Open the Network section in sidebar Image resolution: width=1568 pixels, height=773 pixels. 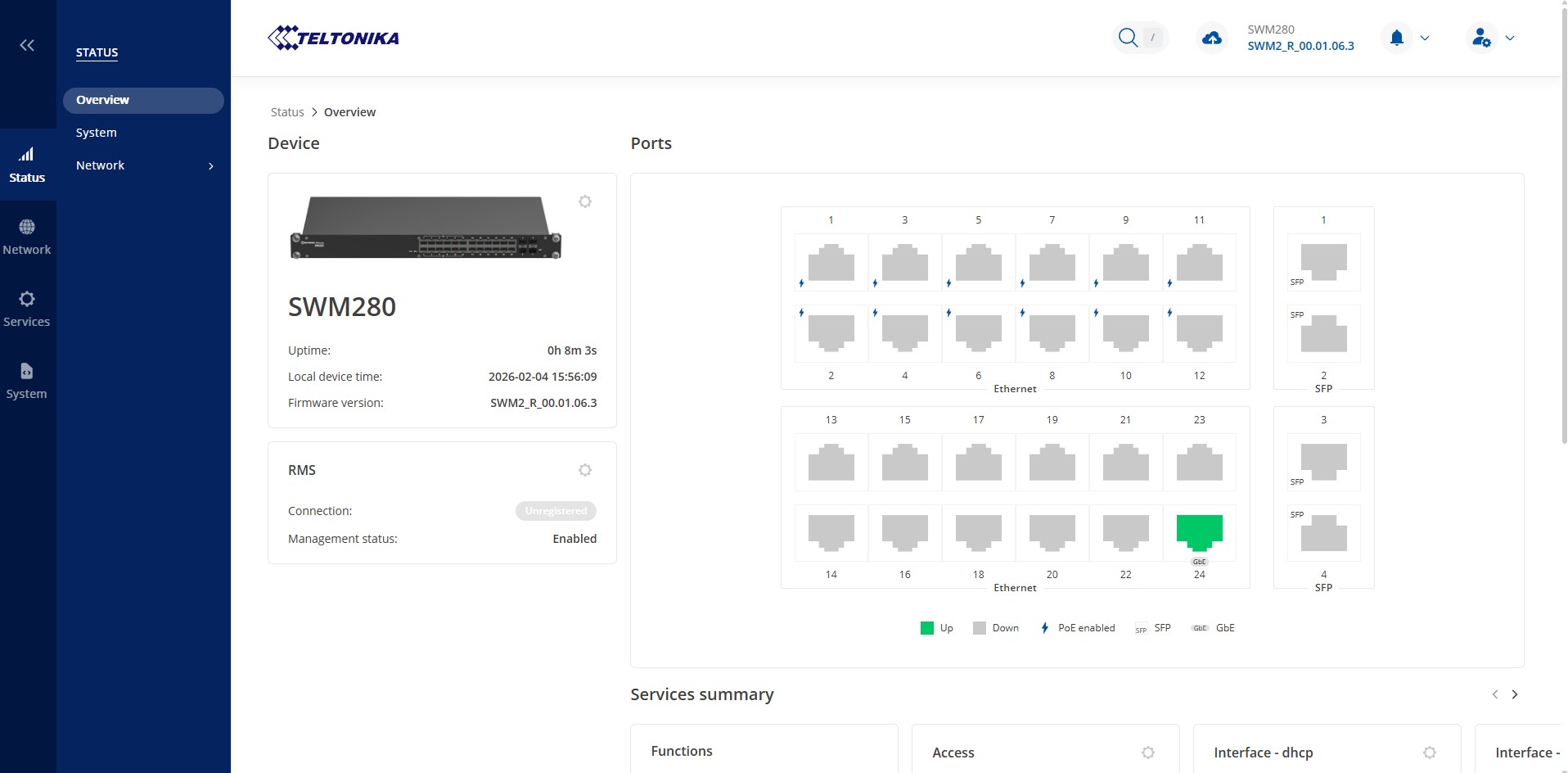point(27,236)
